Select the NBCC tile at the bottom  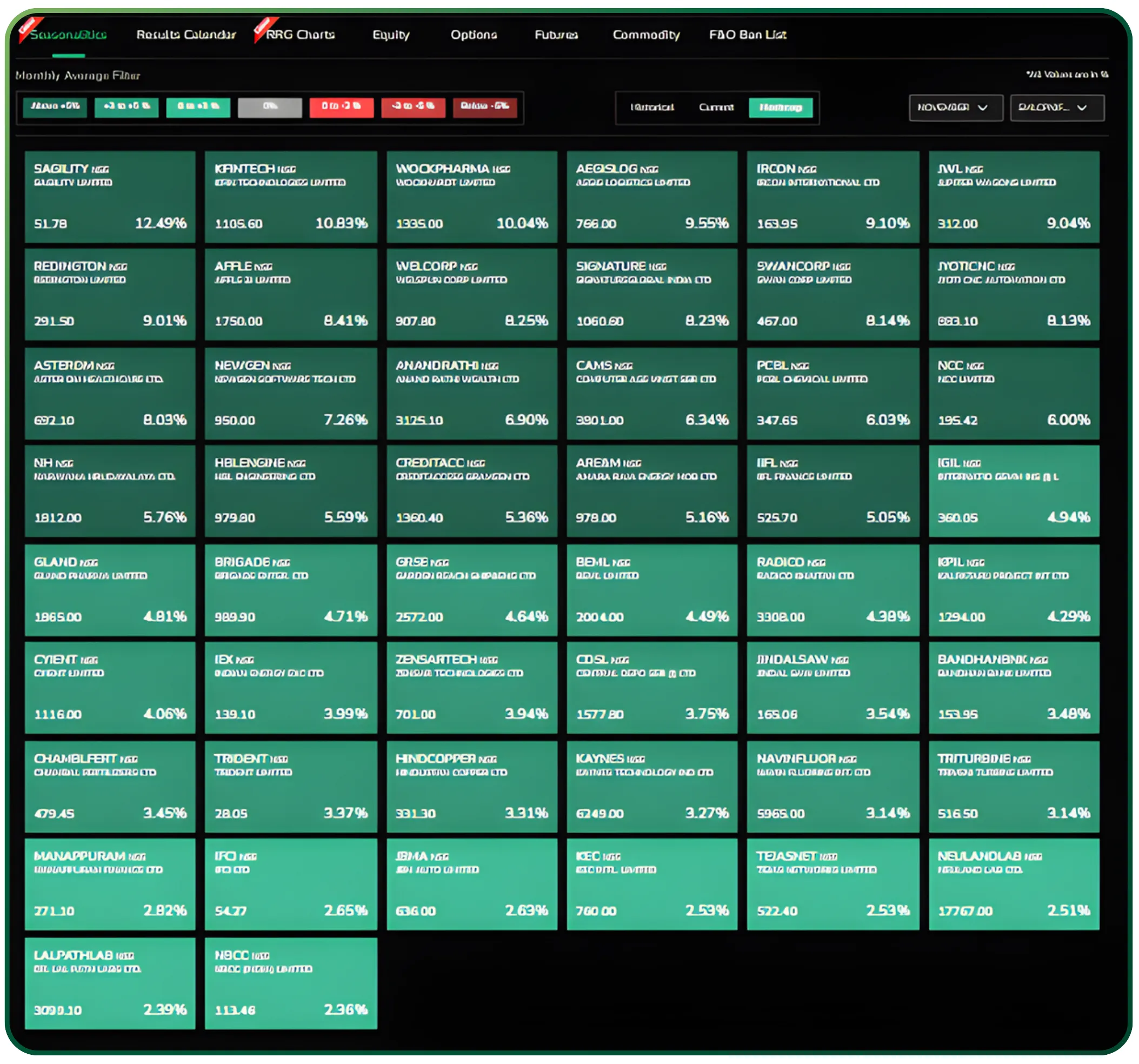291,983
